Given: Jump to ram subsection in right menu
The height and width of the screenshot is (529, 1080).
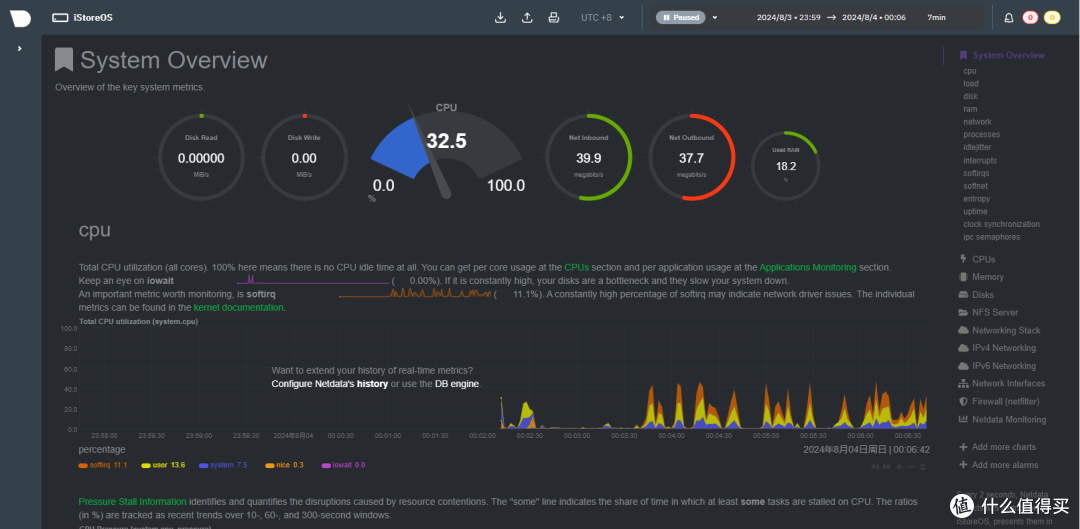Looking at the screenshot, I should point(970,109).
